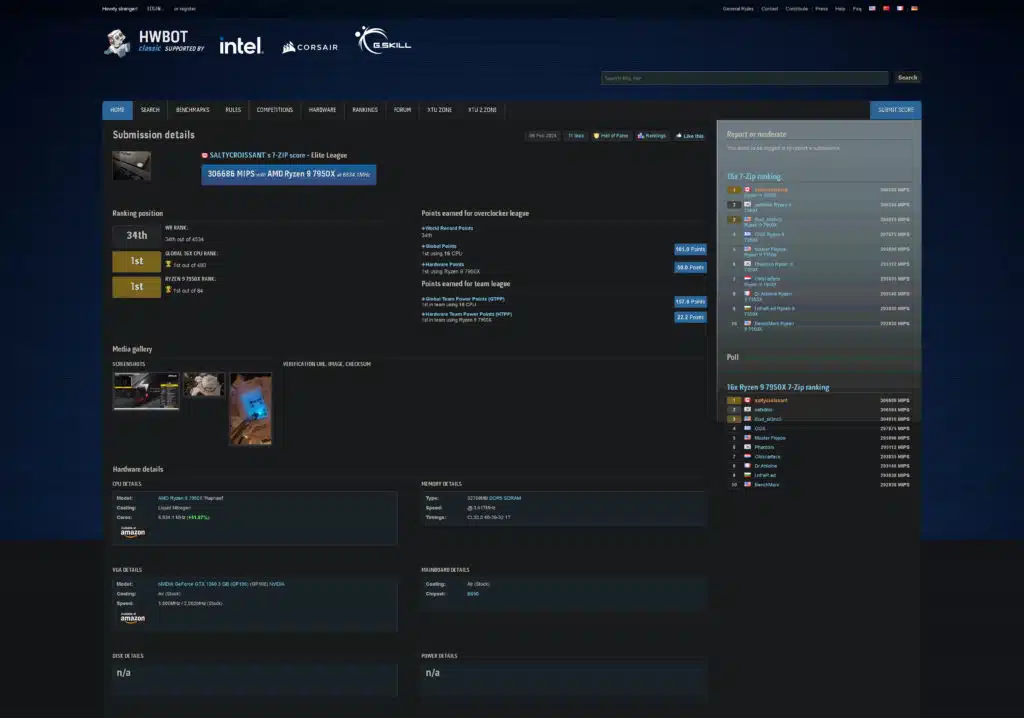Screen dimensions: 1024x718
Task: Open saltycroissant in Ryzen 9 7950X ranking
Action: 771,400
